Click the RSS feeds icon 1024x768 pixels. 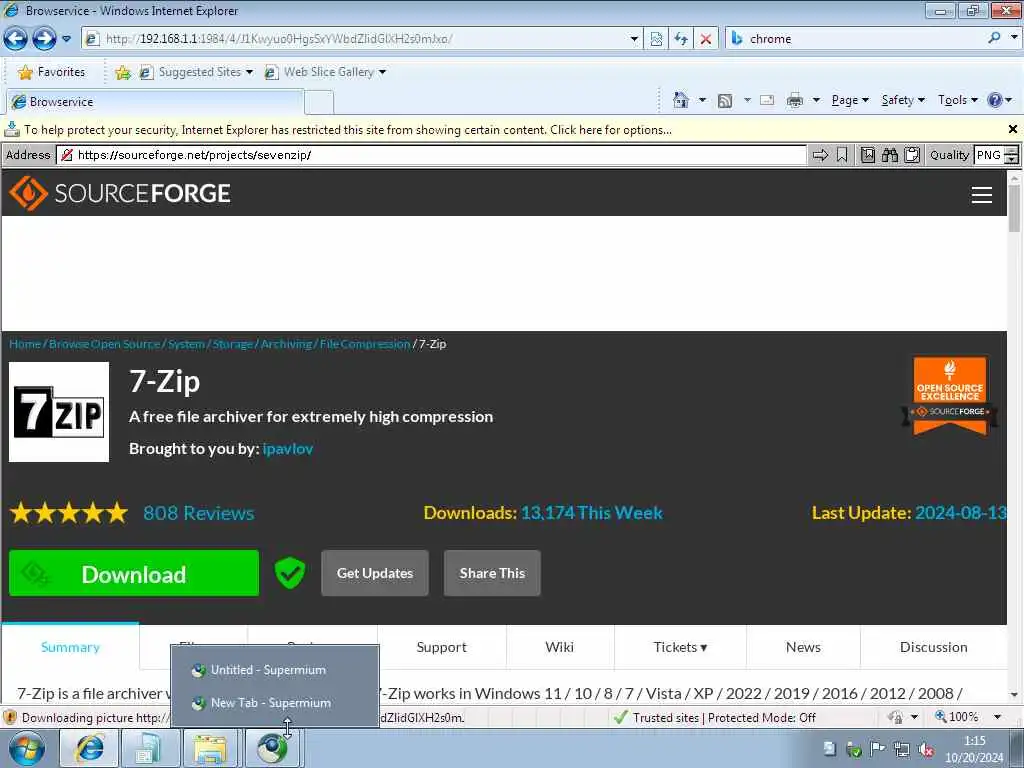point(724,101)
